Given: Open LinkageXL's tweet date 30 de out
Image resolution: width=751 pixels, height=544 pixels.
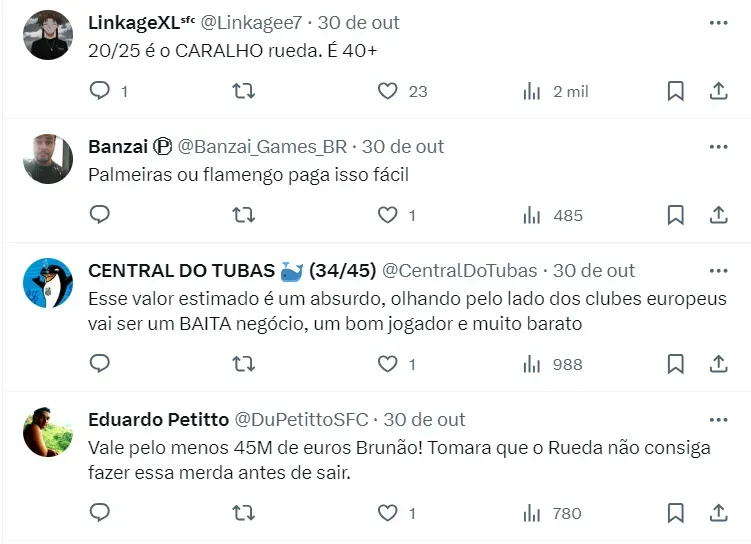Looking at the screenshot, I should [359, 22].
